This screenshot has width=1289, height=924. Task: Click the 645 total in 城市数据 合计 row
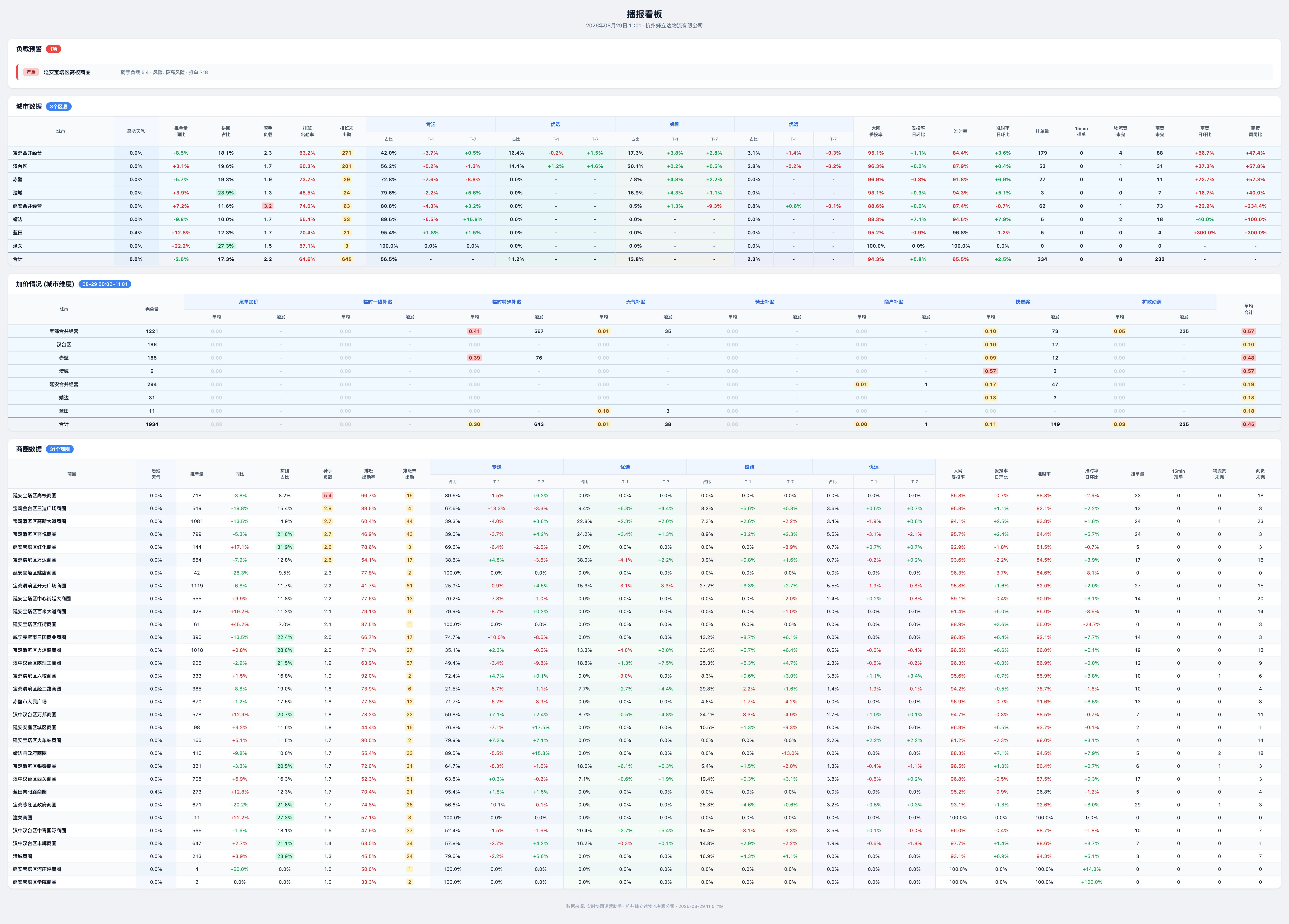coord(347,259)
